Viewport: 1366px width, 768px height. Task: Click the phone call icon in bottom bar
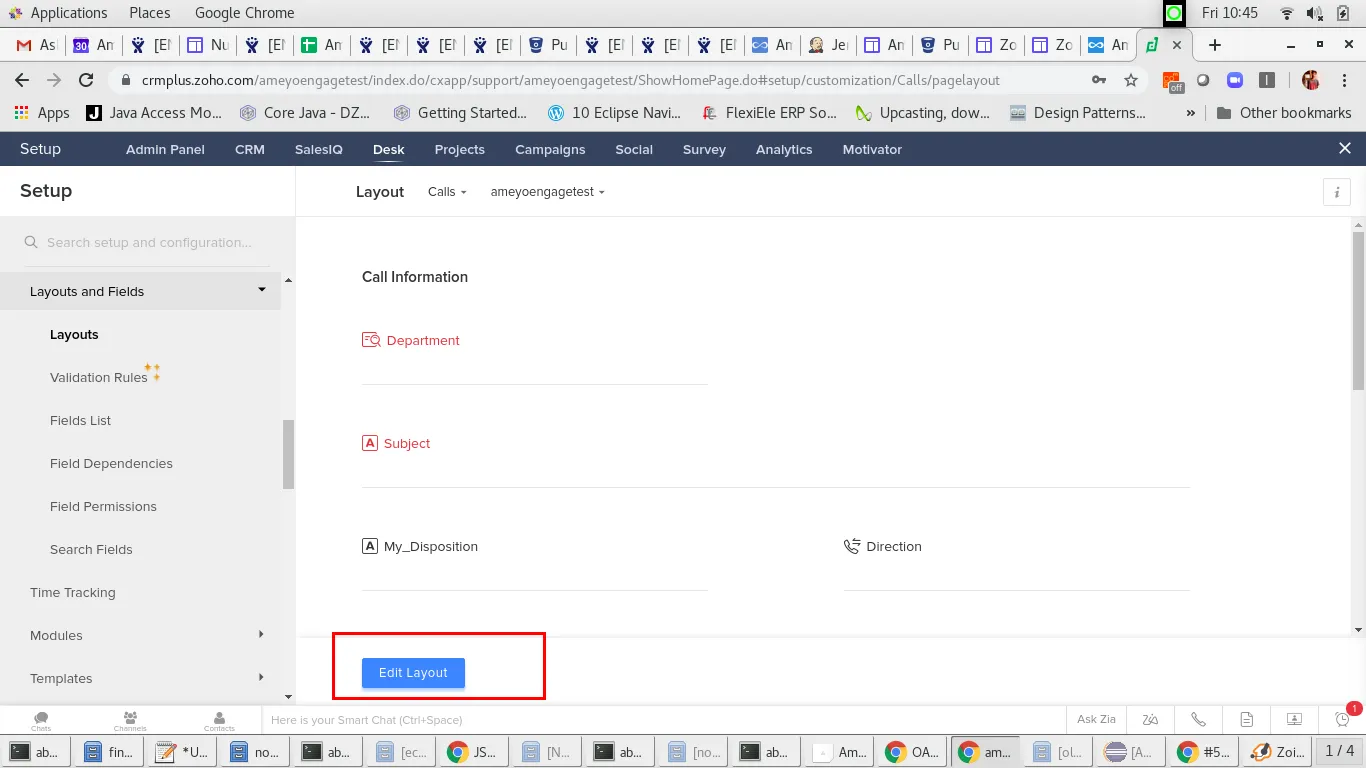[1198, 719]
